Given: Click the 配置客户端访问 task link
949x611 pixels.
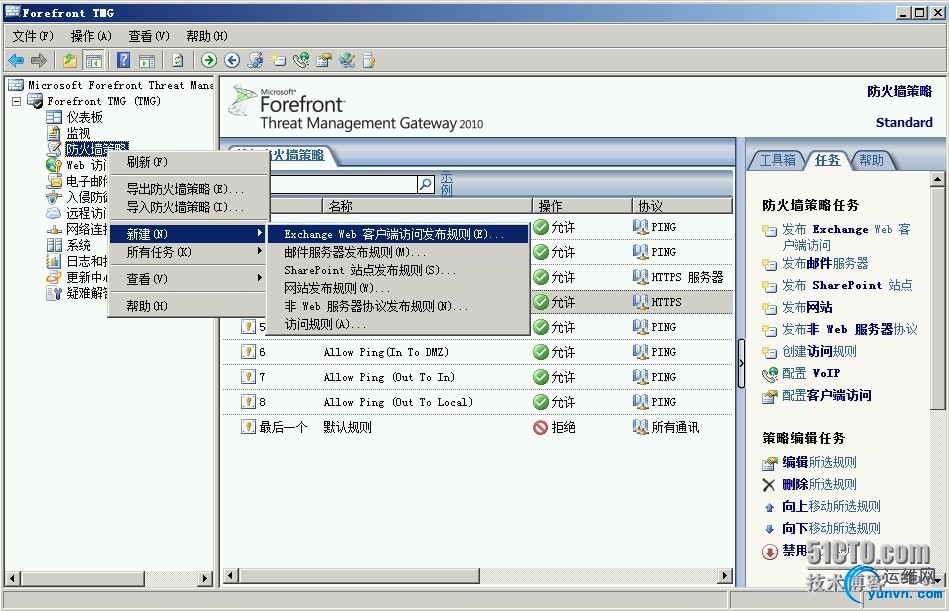Looking at the screenshot, I should click(x=827, y=396).
